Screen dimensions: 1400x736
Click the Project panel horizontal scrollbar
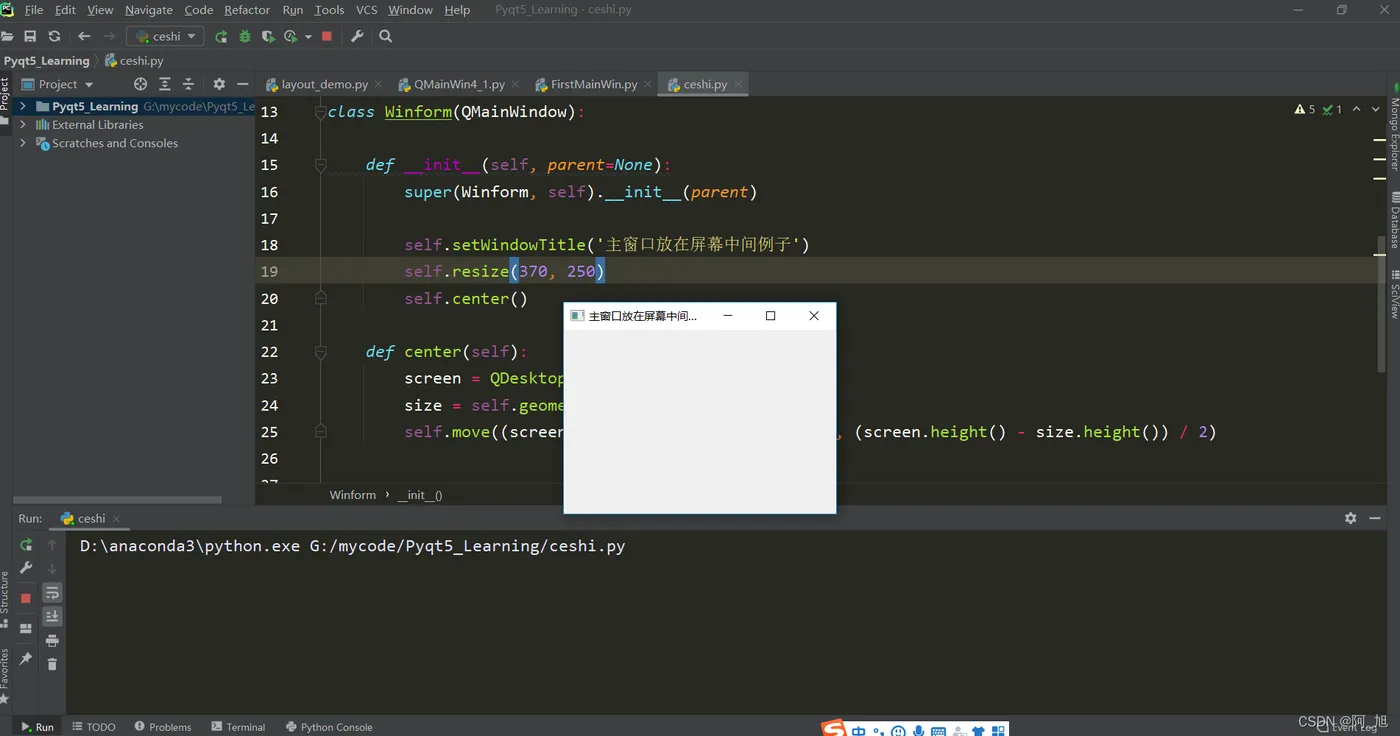pos(117,499)
